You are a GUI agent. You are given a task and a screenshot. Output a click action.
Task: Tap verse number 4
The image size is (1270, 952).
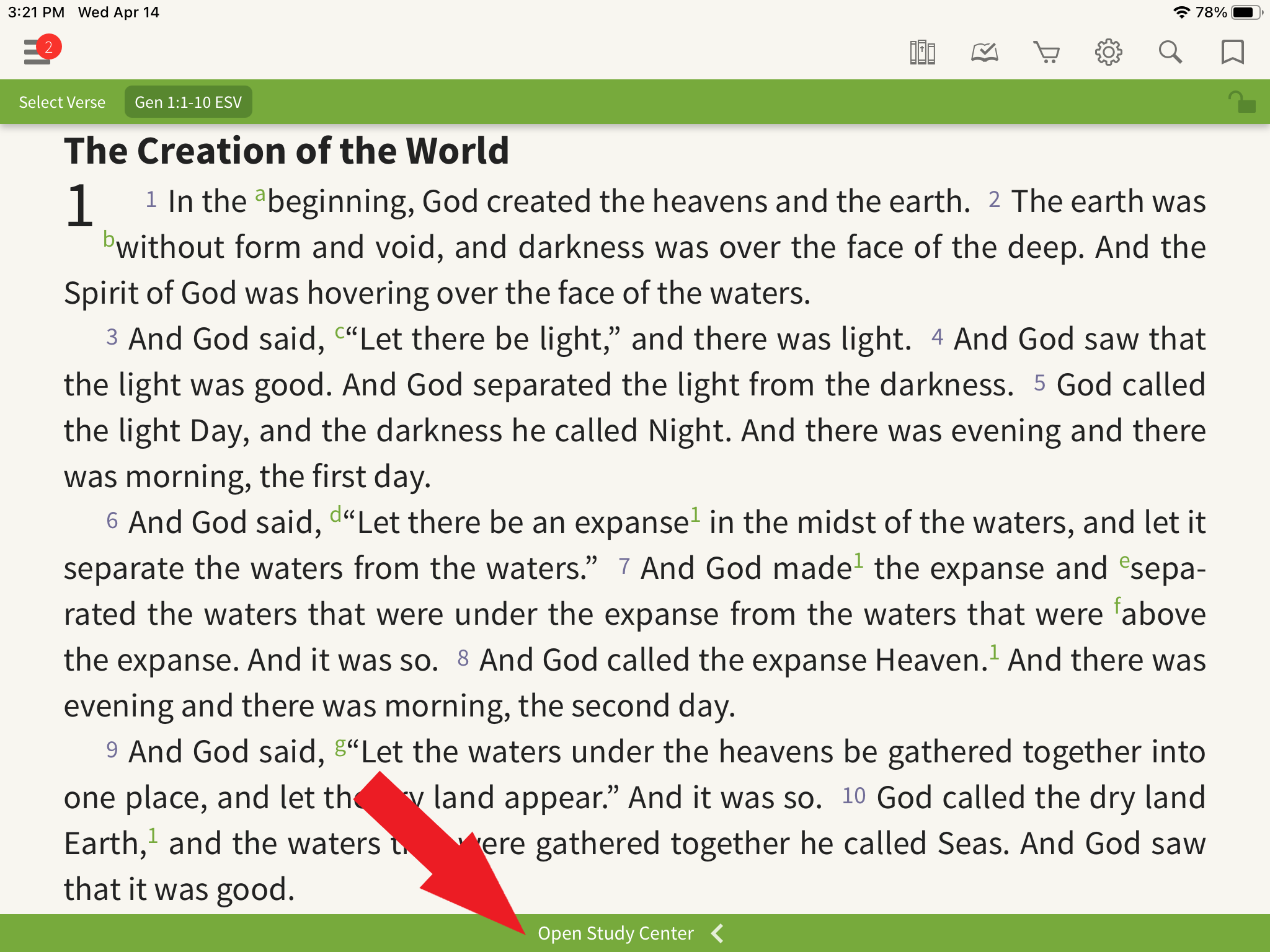click(937, 337)
